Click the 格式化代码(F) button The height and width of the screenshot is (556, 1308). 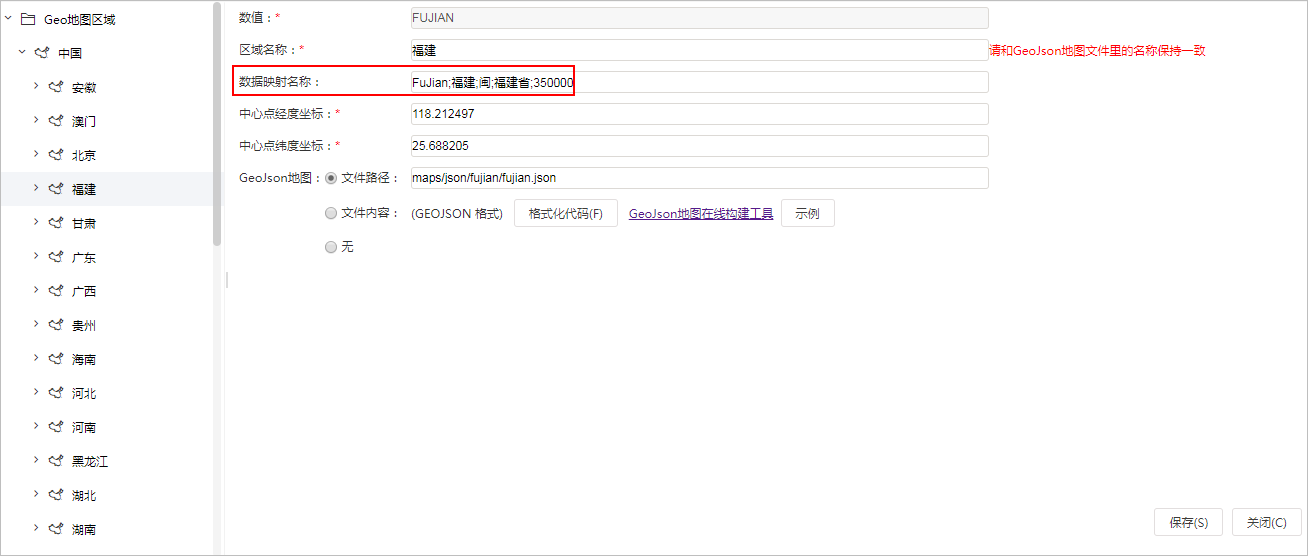pyautogui.click(x=566, y=213)
